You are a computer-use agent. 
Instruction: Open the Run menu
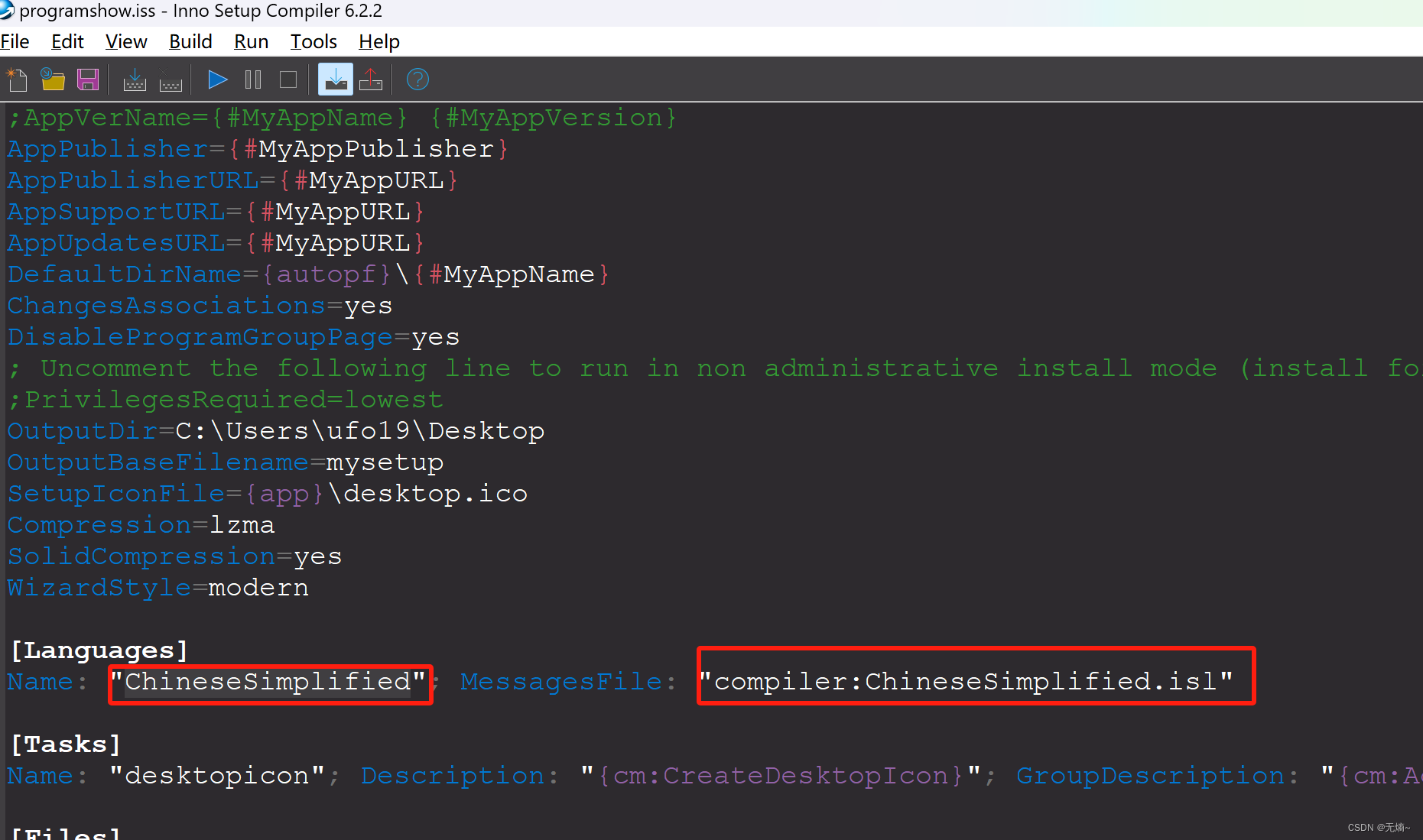tap(251, 41)
